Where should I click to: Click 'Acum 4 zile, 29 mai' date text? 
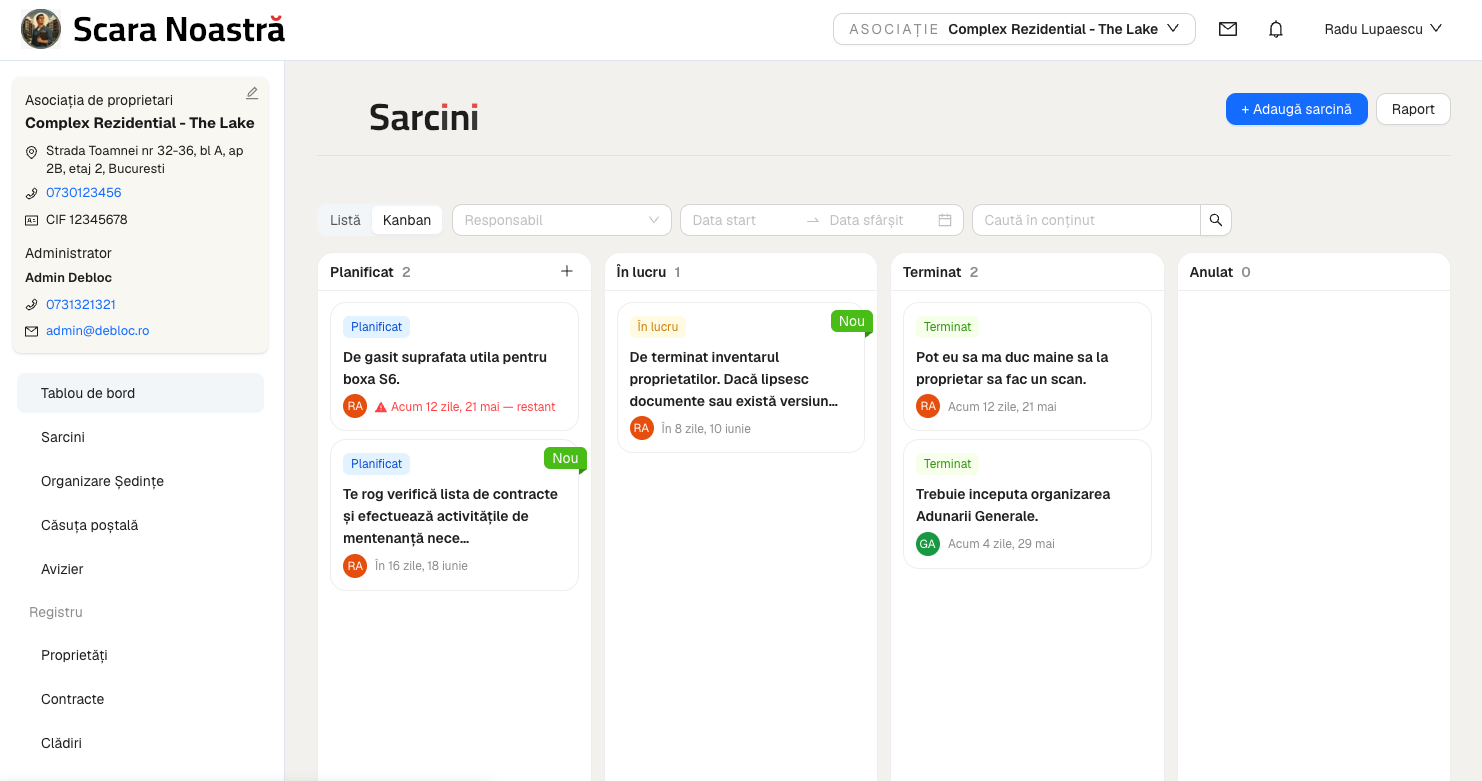(1001, 544)
